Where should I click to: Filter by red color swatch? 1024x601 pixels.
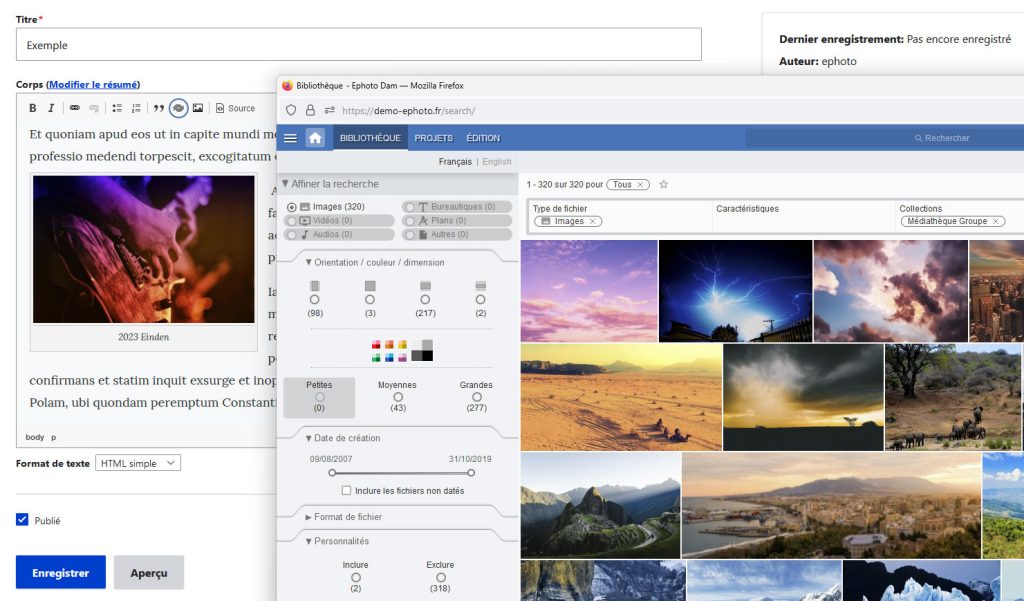[376, 344]
